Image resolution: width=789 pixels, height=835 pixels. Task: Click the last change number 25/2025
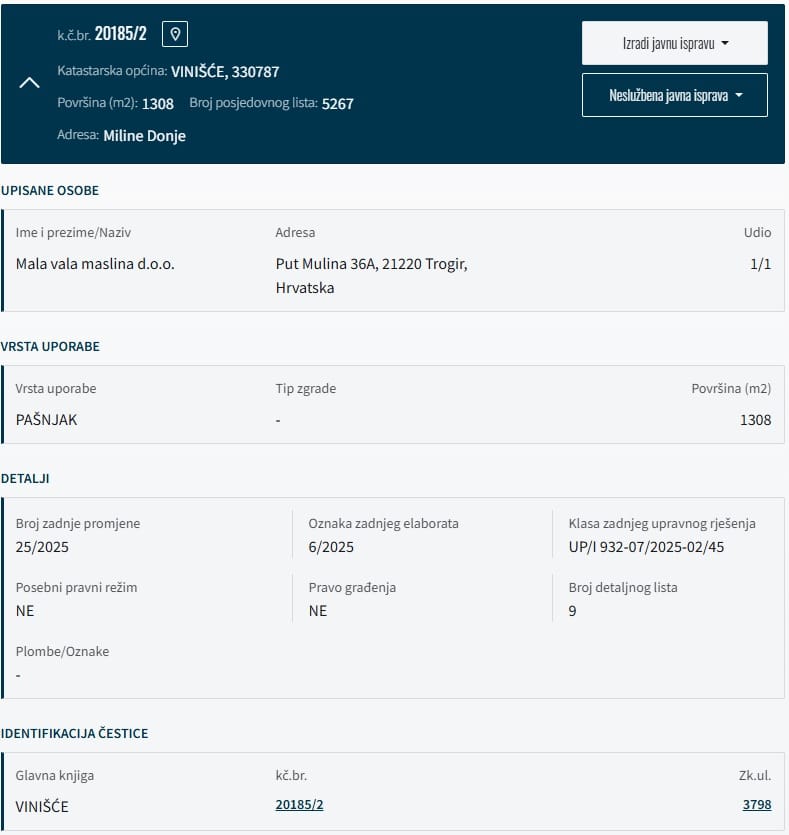pos(42,547)
